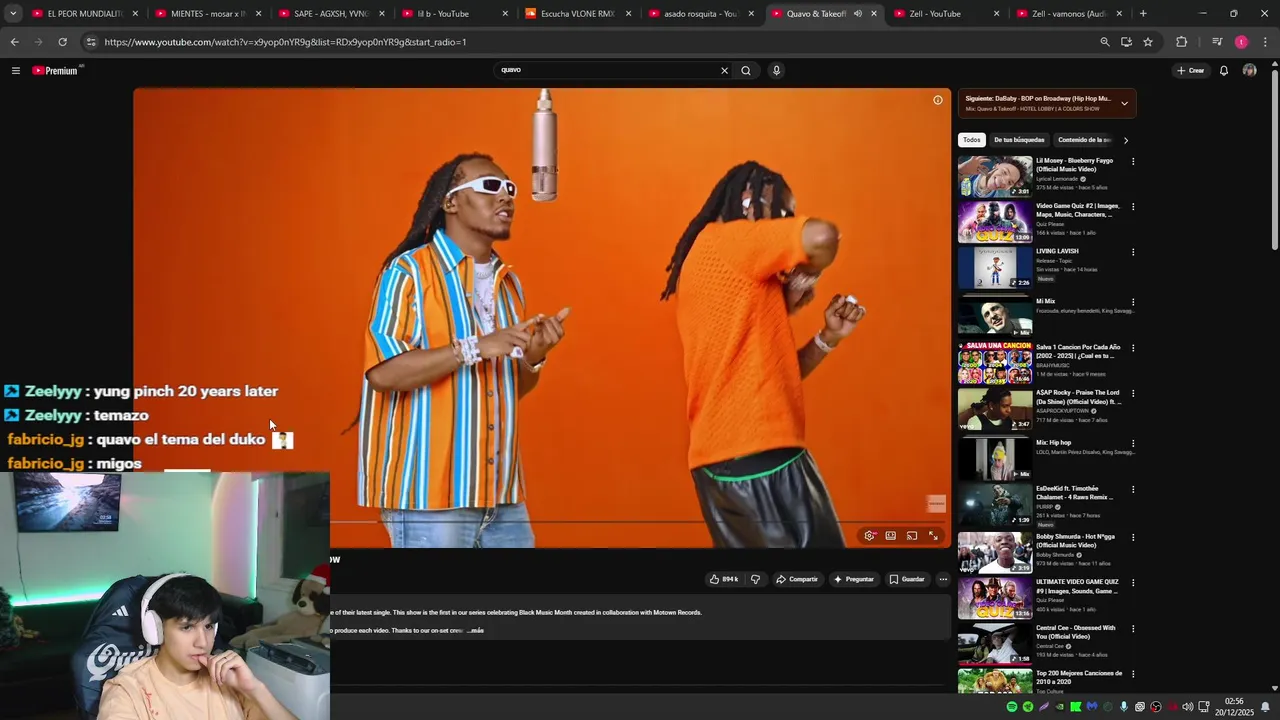
Task: Save video with Guardar button
Action: pos(907,579)
